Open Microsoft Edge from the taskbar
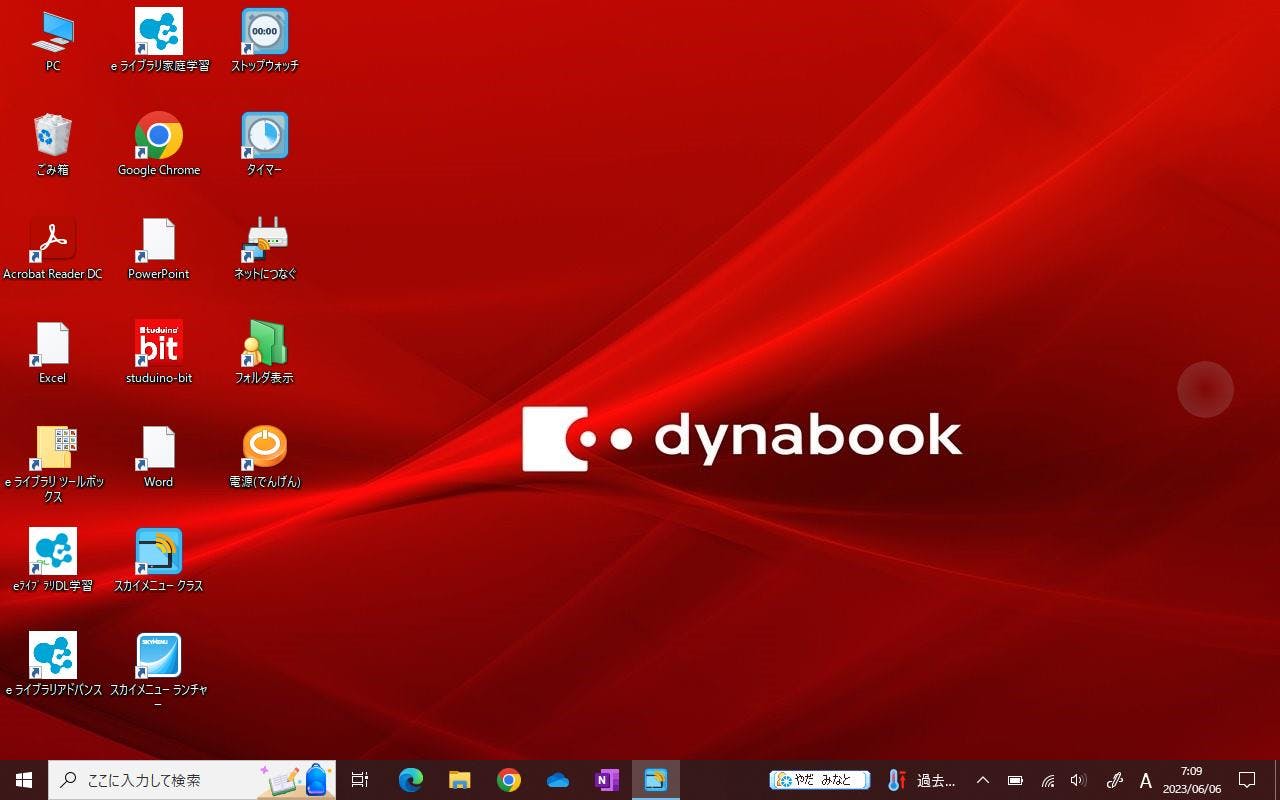Viewport: 1280px width, 800px height. 411,780
